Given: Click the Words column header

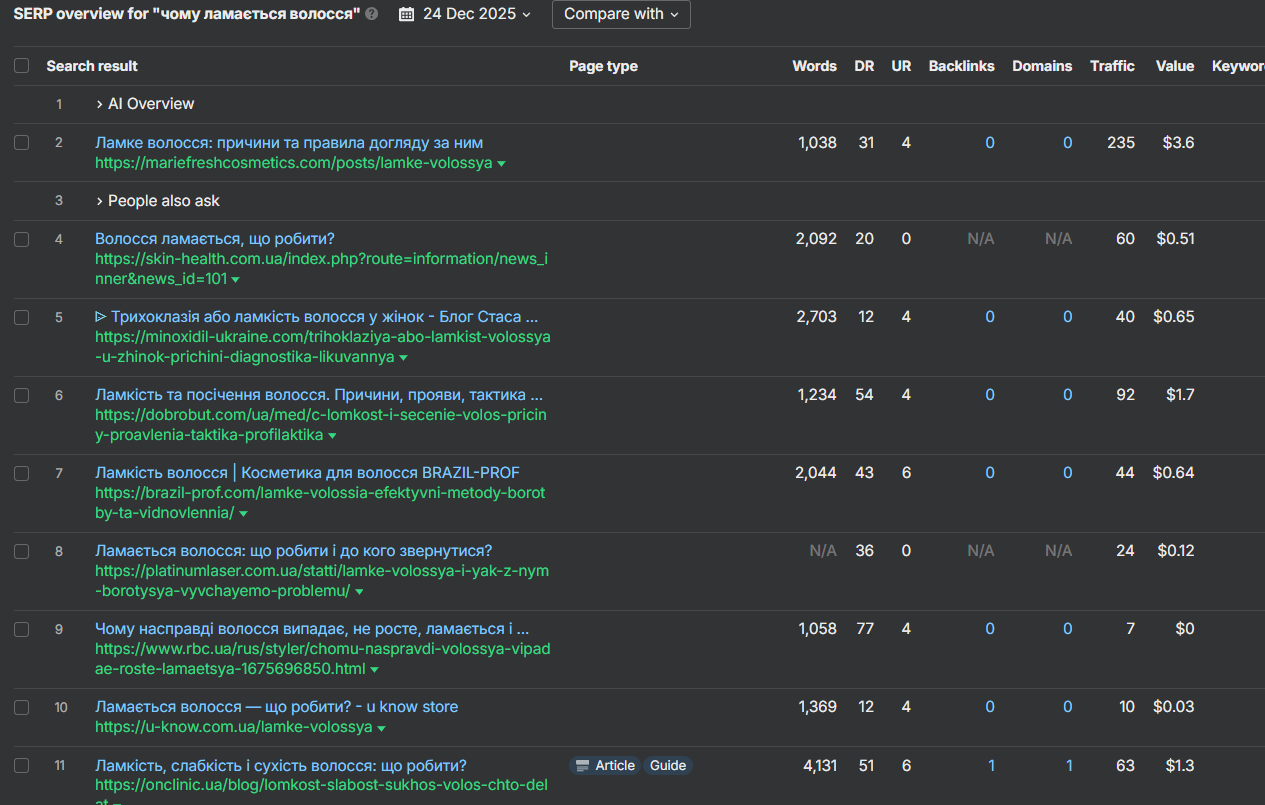Looking at the screenshot, I should tap(815, 66).
